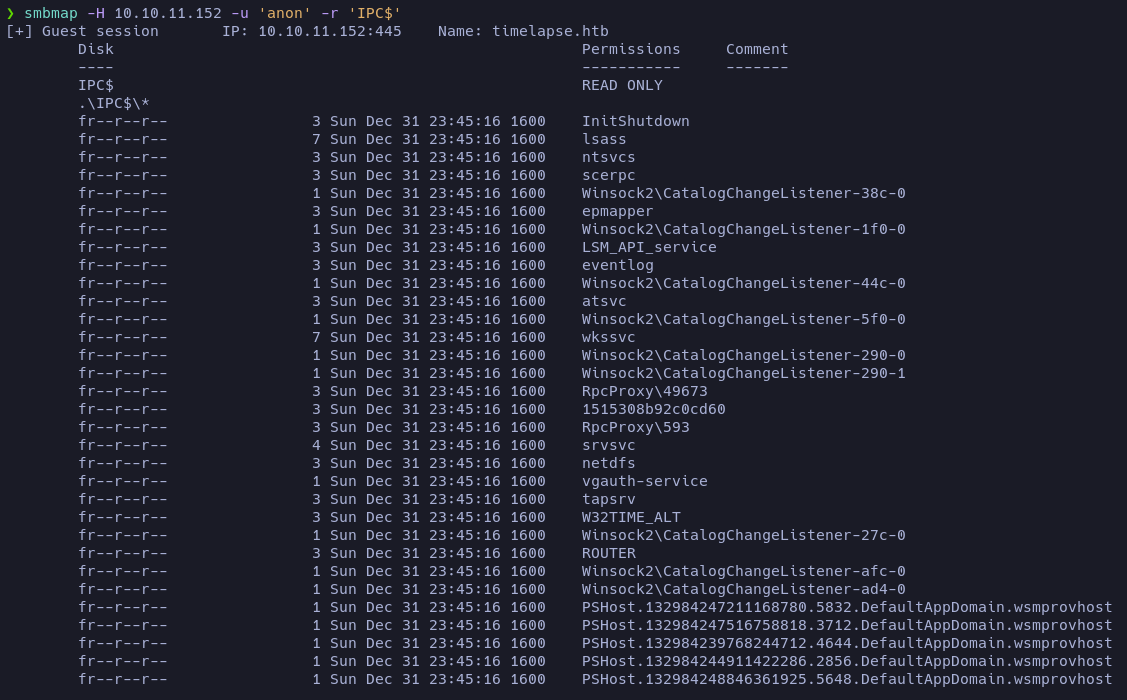Click the vgauth-service entry

click(x=644, y=481)
